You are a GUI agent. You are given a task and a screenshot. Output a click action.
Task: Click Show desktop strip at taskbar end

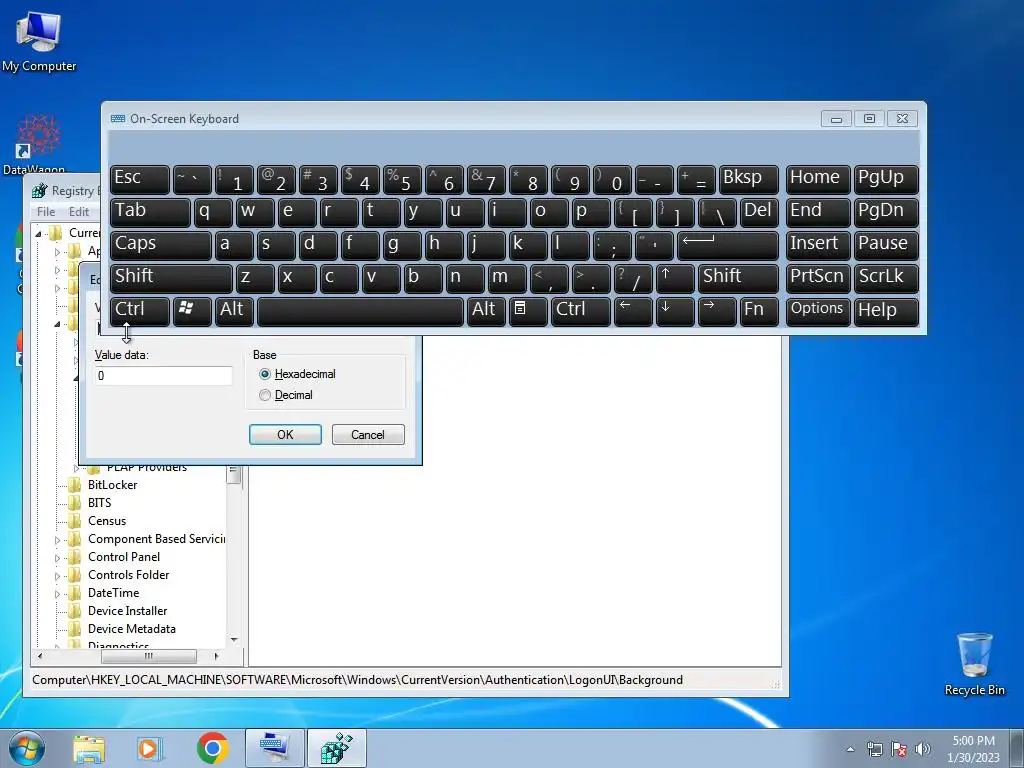click(x=1017, y=749)
